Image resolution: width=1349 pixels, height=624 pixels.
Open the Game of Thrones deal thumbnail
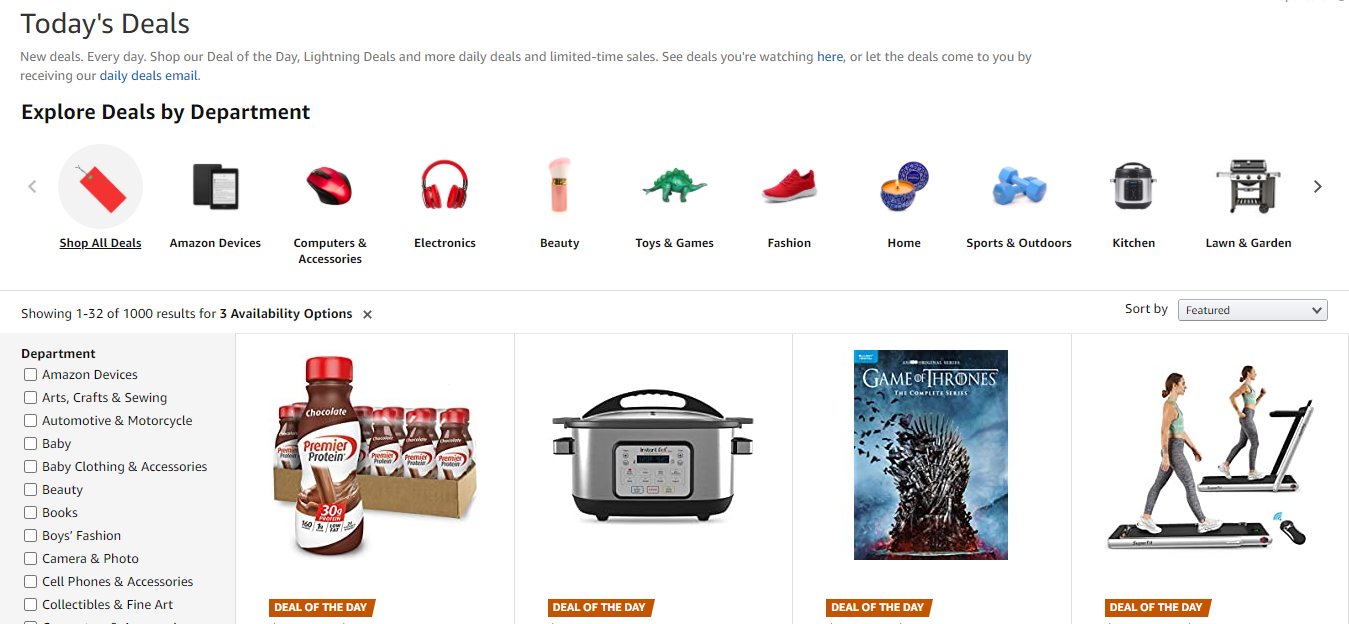coord(931,455)
